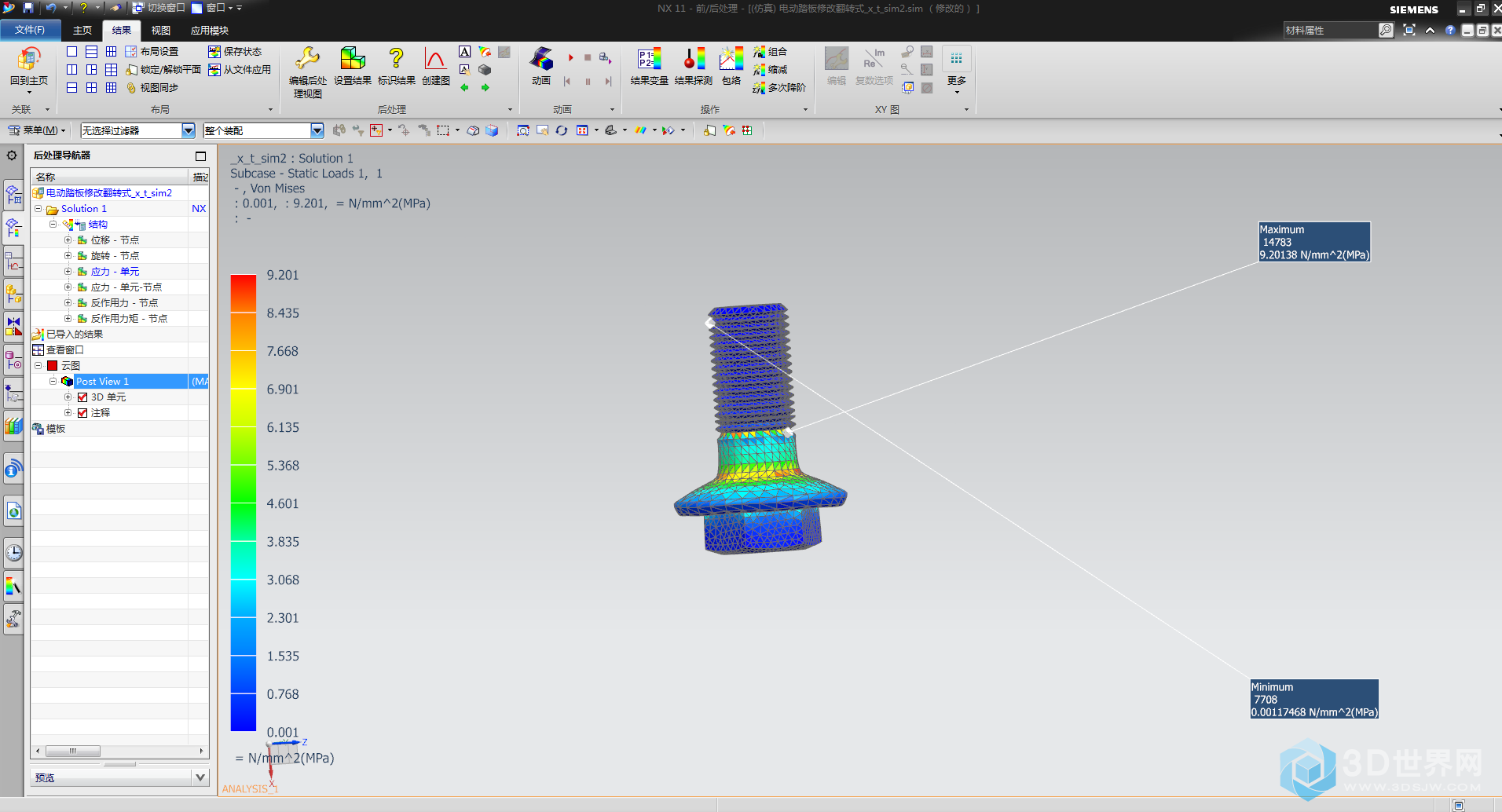Image resolution: width=1502 pixels, height=812 pixels.
Task: Click 锁定/解锁平面 (Lock/Unlock Plane) button
Action: [x=163, y=70]
